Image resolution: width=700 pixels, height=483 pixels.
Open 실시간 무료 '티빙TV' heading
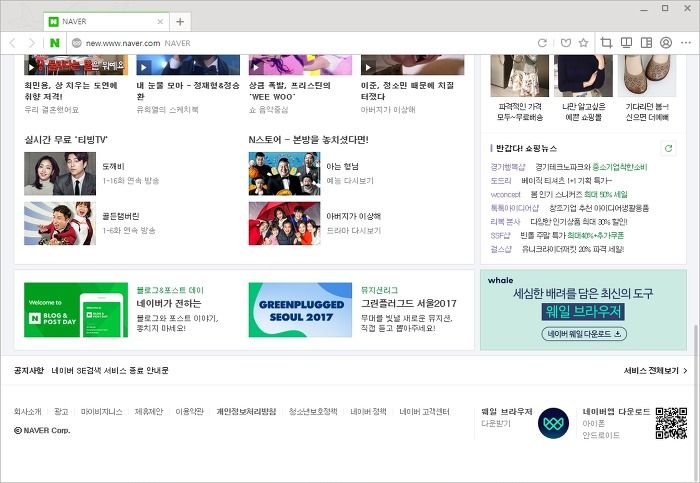coord(66,140)
